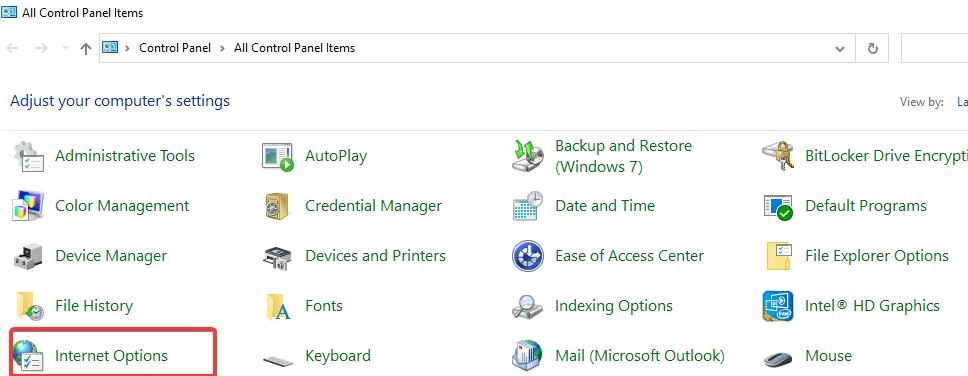The height and width of the screenshot is (376, 968).
Task: Open Backup and Restore (Windows 7) link
Action: (x=624, y=156)
